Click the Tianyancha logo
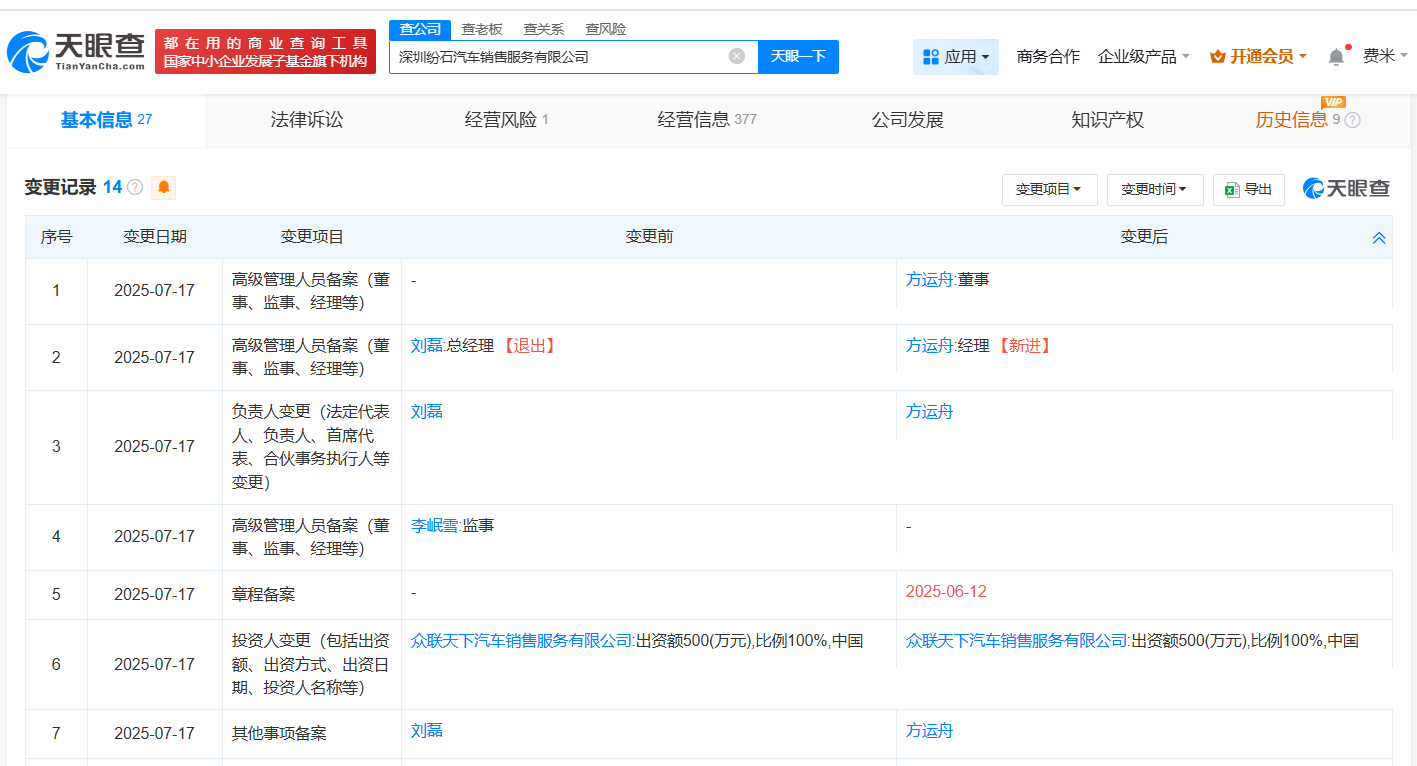The width and height of the screenshot is (1417, 766). coord(76,51)
